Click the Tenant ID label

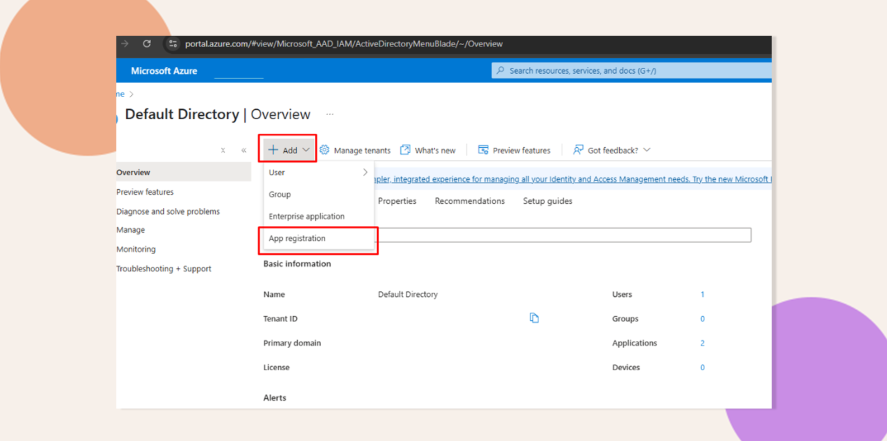point(280,318)
